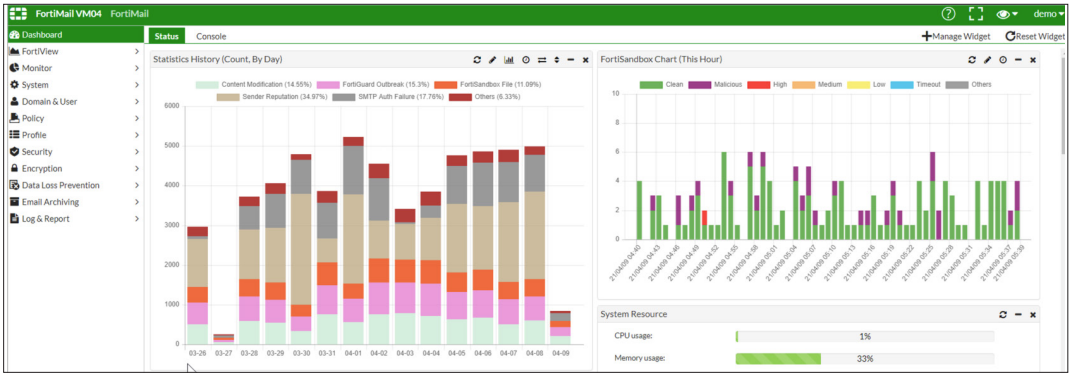Open the Policy sidebar menu item
Screen dimensions: 1071x375
point(74,118)
